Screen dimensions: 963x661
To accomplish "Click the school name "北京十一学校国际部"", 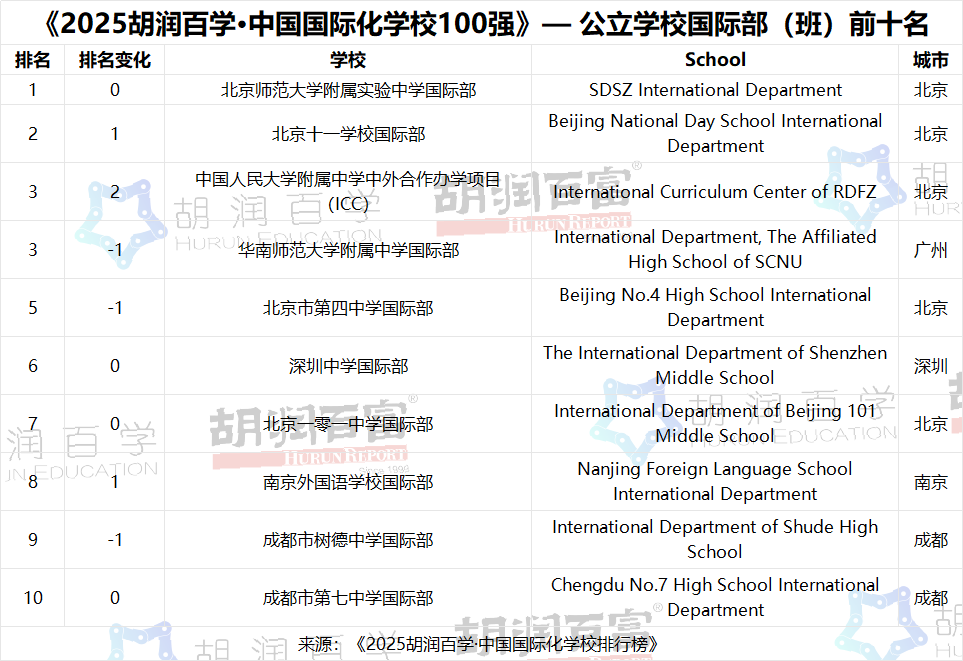I will click(x=348, y=134).
